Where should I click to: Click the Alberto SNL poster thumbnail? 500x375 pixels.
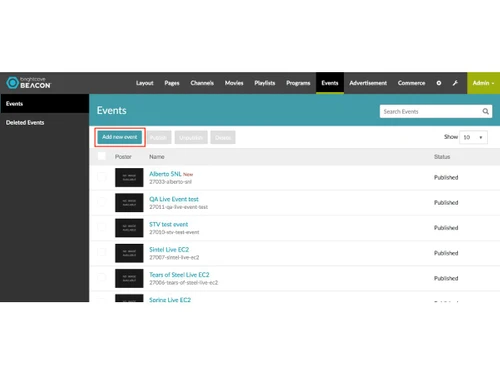tap(129, 177)
